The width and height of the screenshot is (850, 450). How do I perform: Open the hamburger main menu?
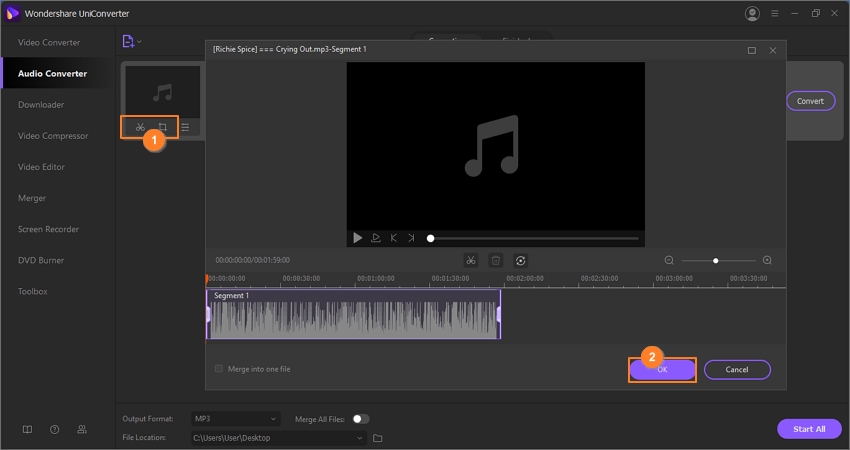coord(775,14)
